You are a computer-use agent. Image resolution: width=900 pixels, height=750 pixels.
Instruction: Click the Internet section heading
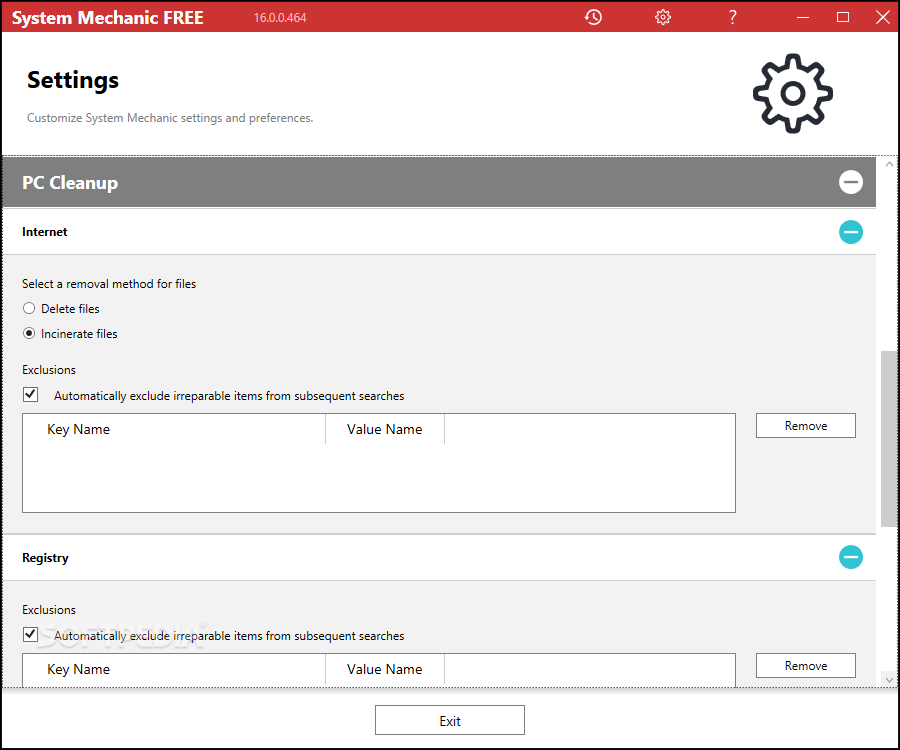45,232
